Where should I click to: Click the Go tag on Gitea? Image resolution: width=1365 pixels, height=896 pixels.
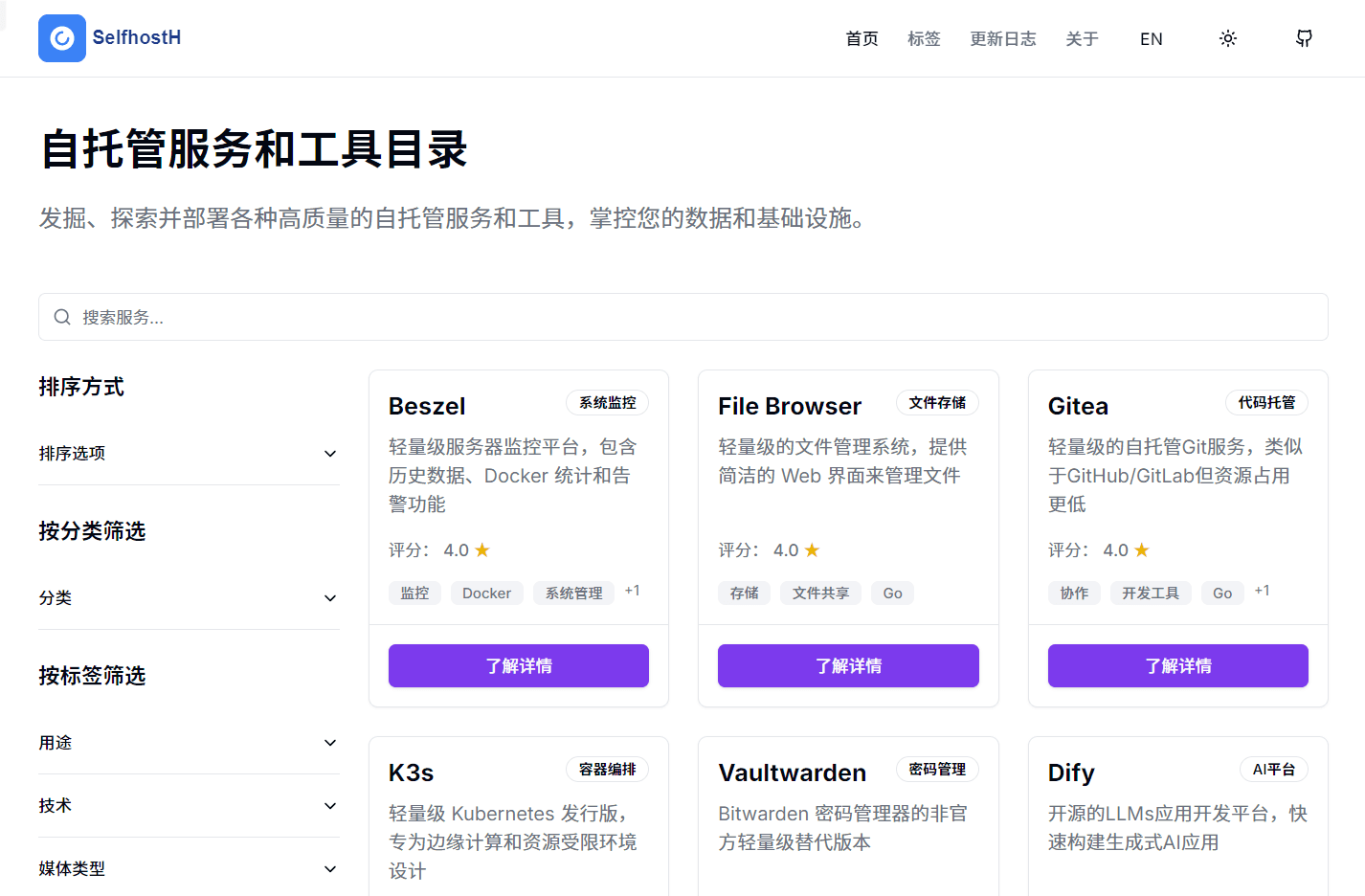pyautogui.click(x=1222, y=594)
